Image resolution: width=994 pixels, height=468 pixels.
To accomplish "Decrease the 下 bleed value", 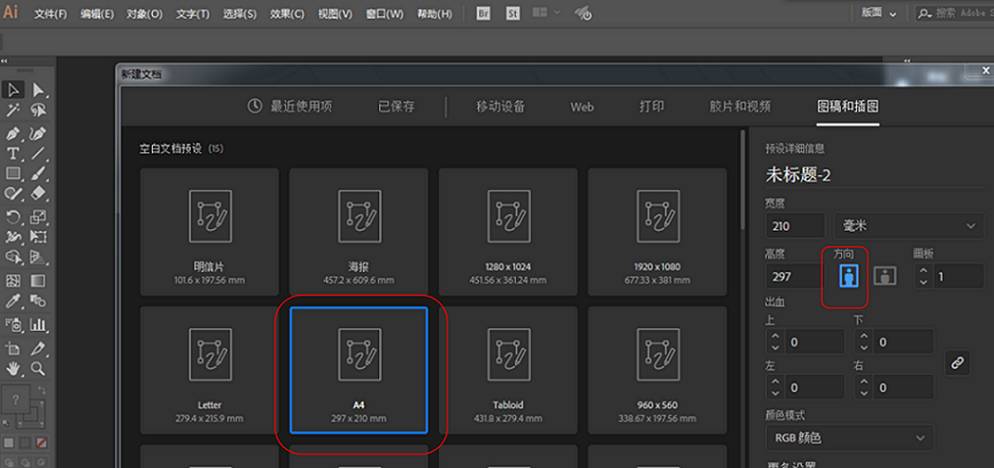I will point(863,348).
